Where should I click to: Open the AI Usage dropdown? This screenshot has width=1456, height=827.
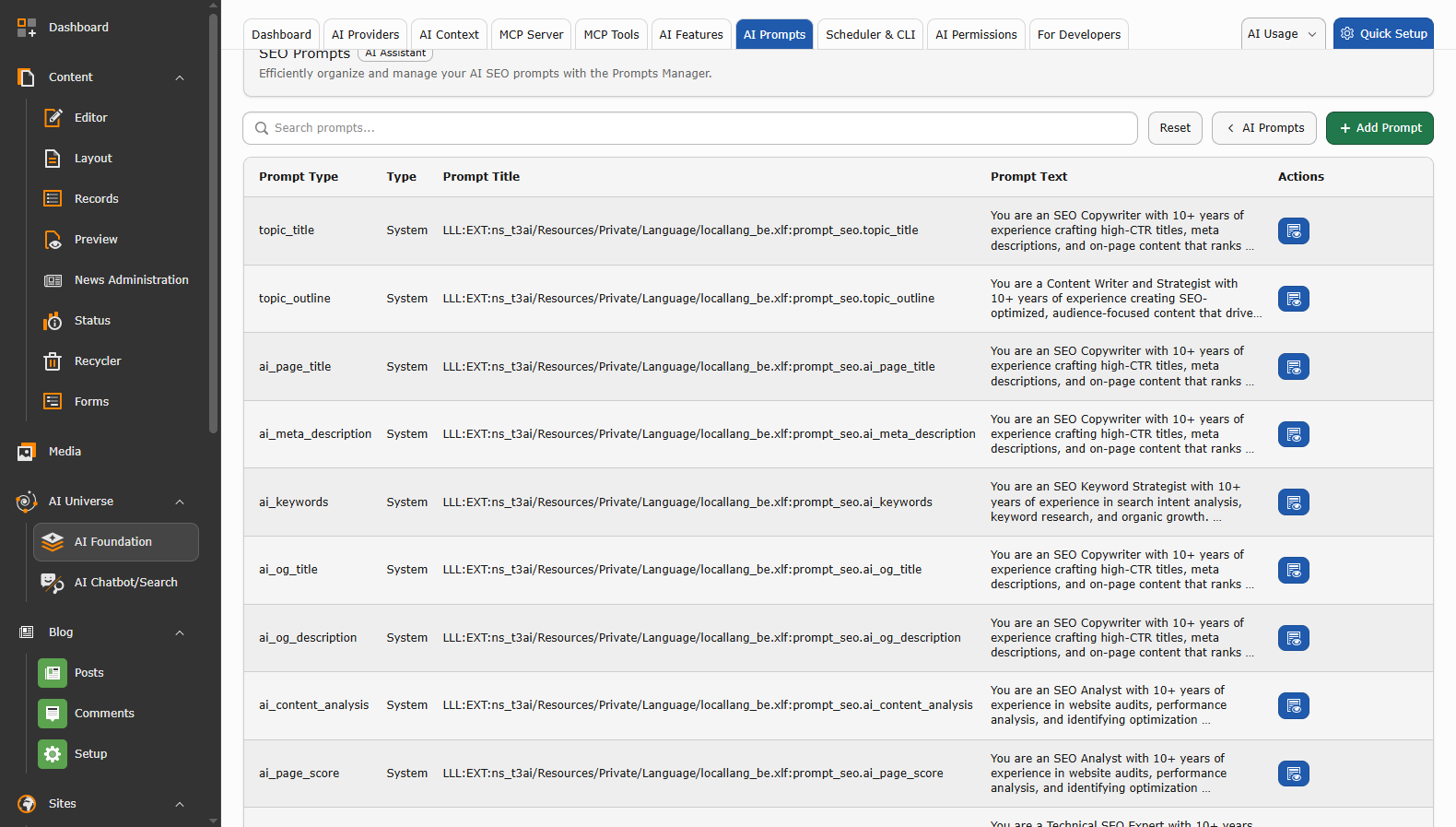click(1284, 34)
